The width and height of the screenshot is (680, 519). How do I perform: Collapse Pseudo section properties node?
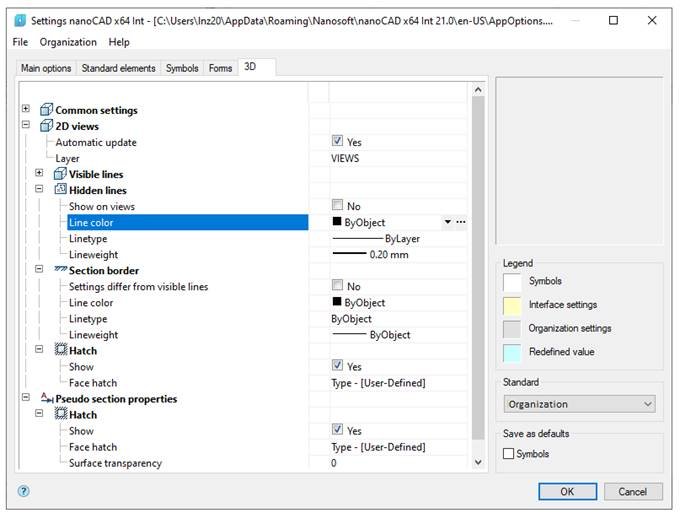coord(26,397)
